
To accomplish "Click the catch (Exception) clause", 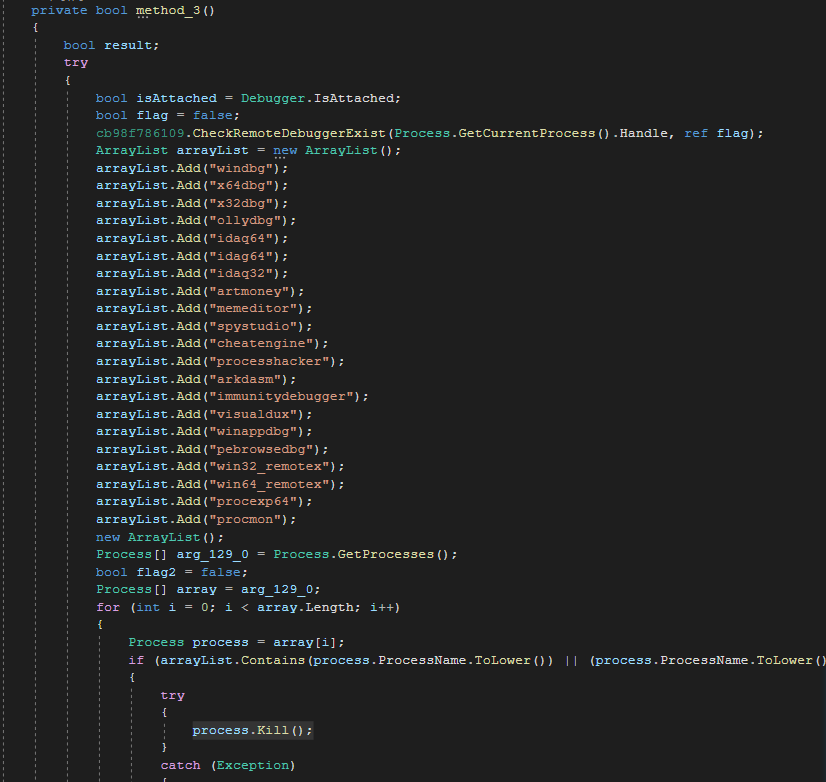I will pos(228,765).
